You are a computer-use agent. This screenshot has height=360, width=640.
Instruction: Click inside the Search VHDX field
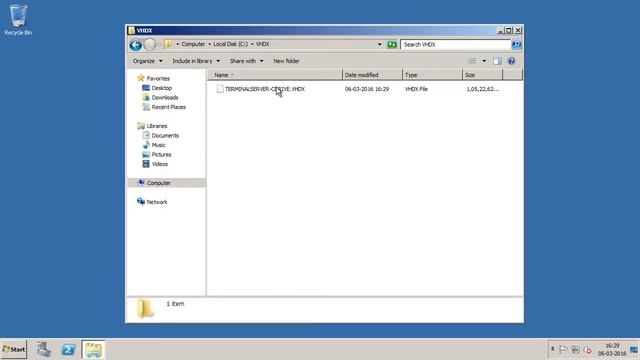point(455,44)
